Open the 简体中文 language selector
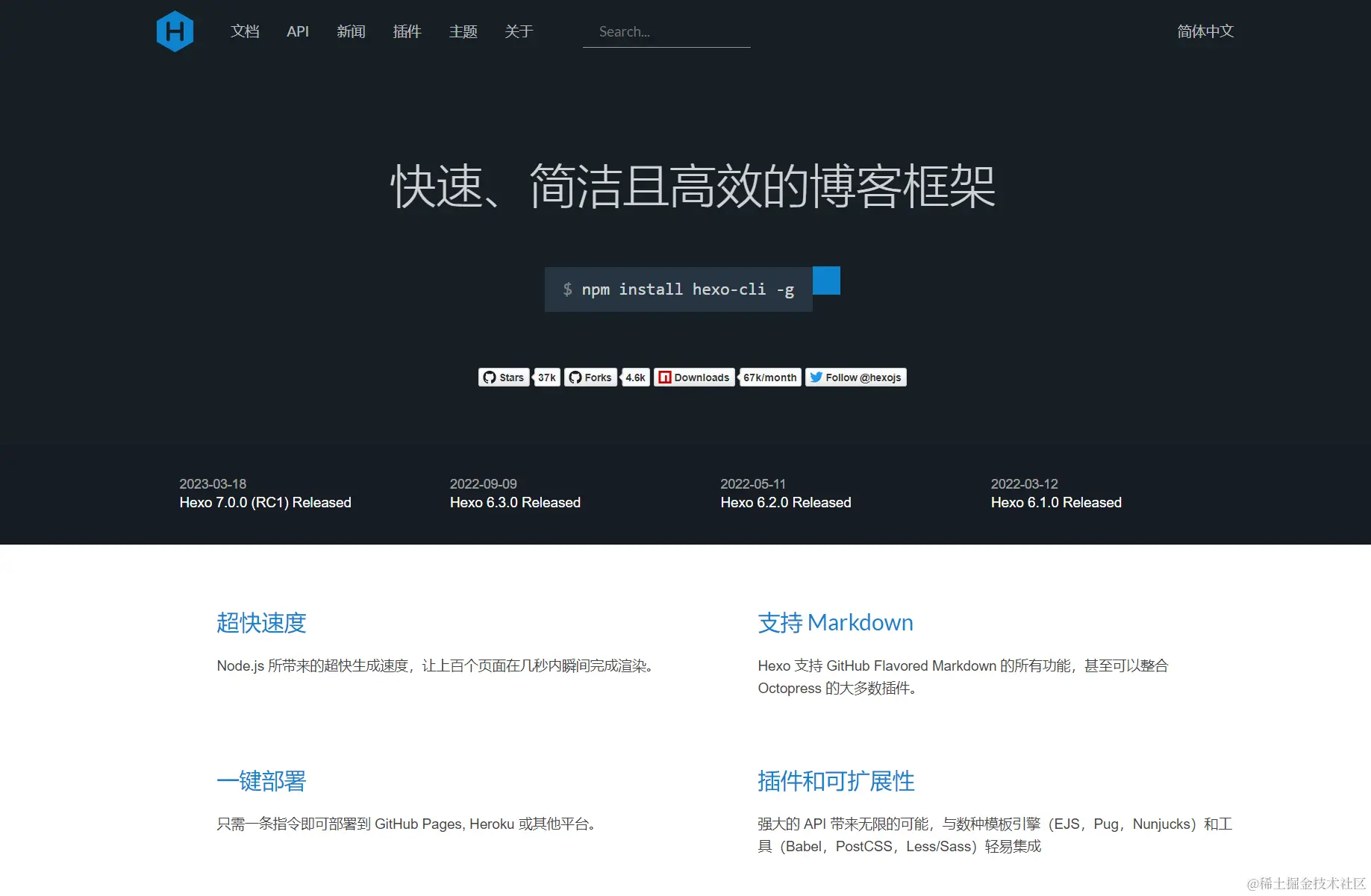Viewport: 1371px width, 896px height. 1205,31
